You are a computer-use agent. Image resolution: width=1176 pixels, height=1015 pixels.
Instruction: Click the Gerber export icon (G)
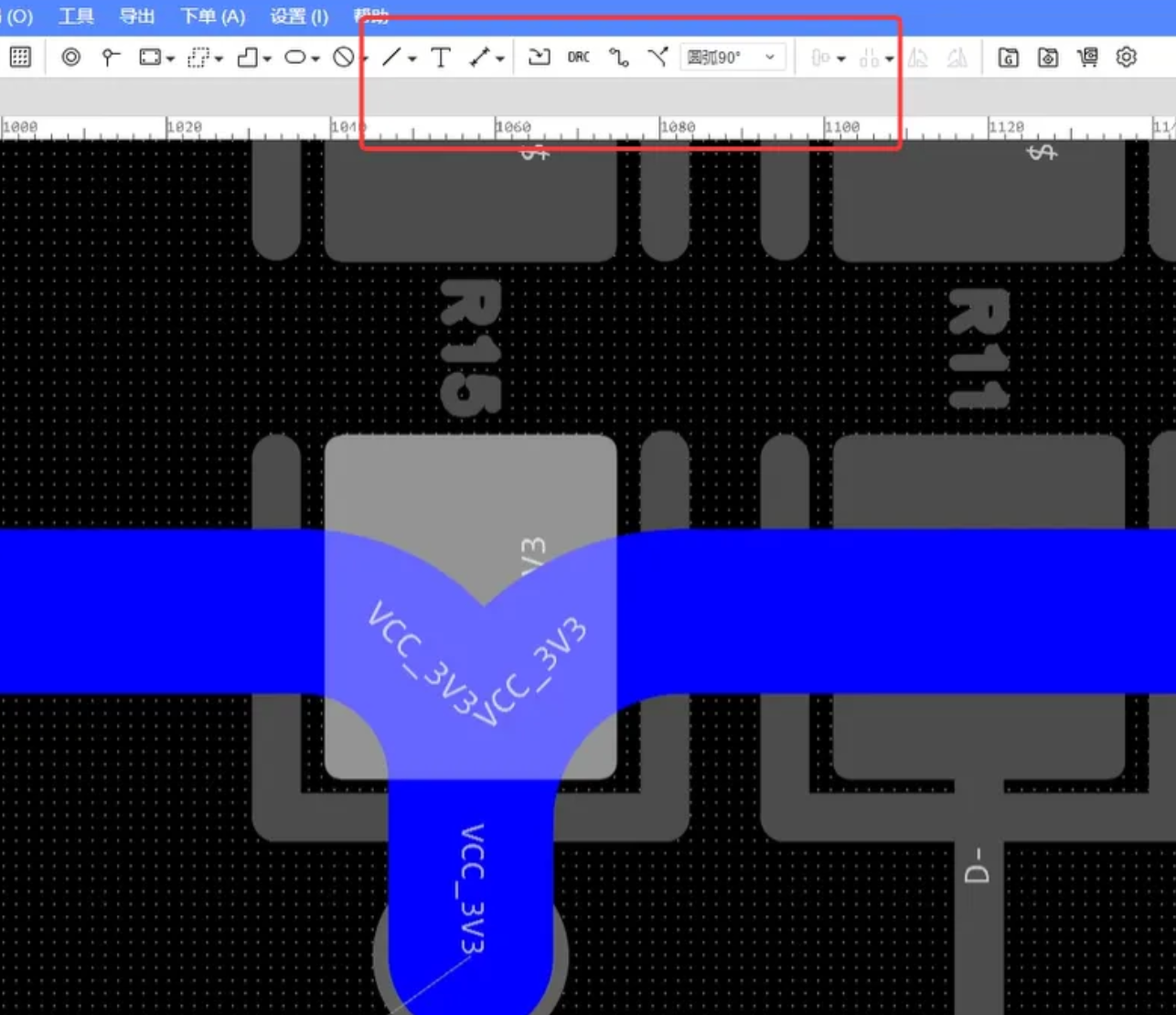[1008, 58]
